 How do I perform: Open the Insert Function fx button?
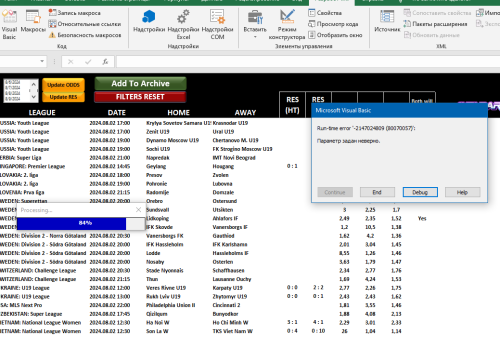tap(105, 62)
